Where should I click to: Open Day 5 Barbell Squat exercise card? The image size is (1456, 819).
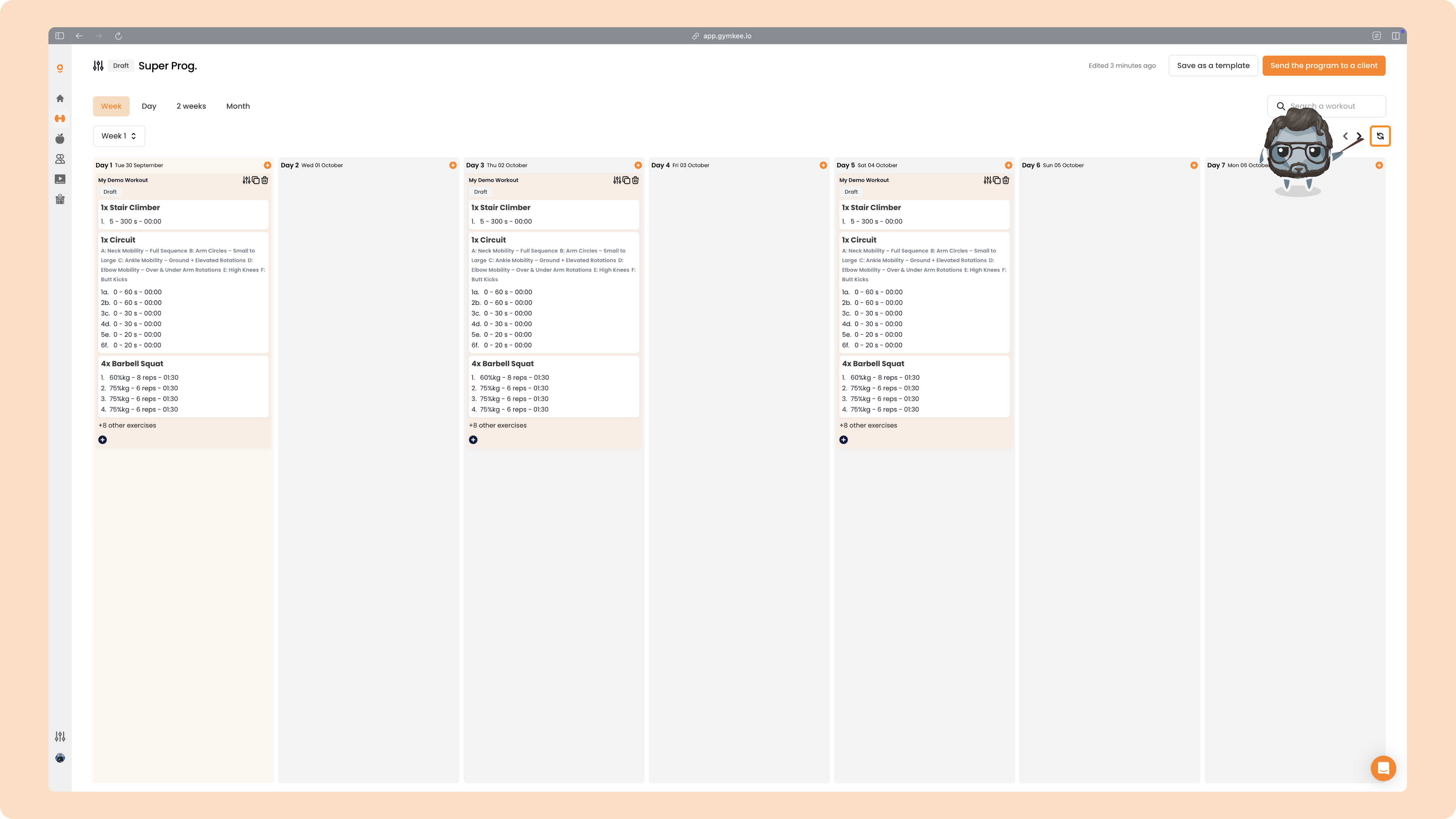(x=924, y=386)
